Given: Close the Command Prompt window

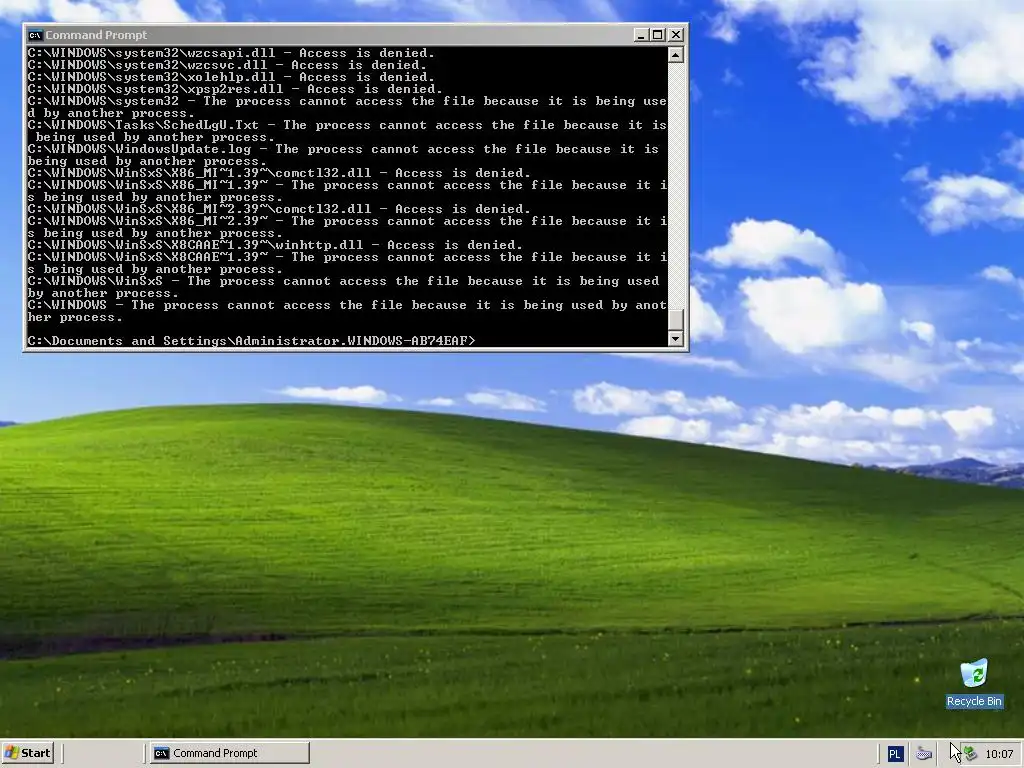Looking at the screenshot, I should click(676, 35).
